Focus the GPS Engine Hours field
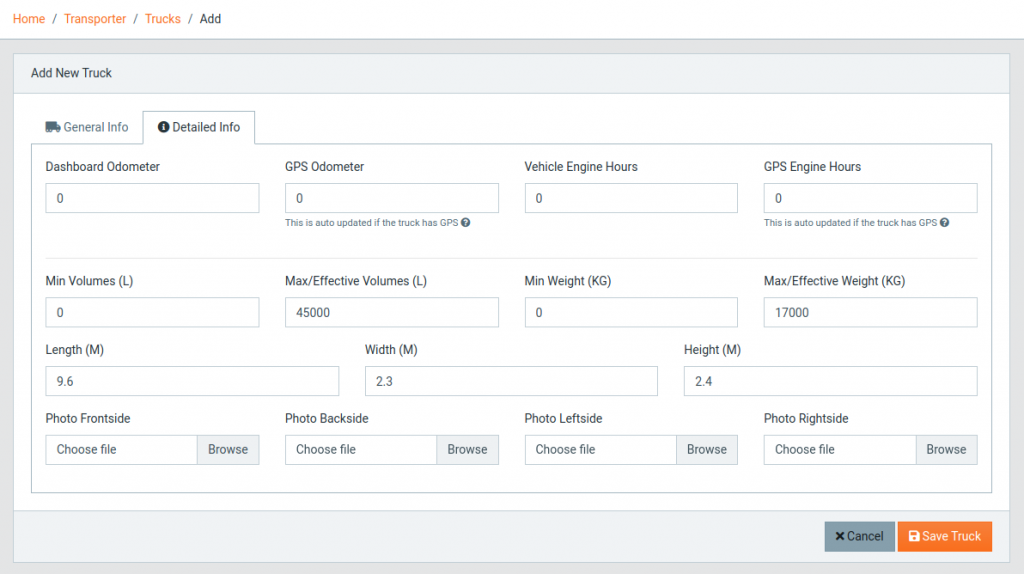 click(871, 198)
